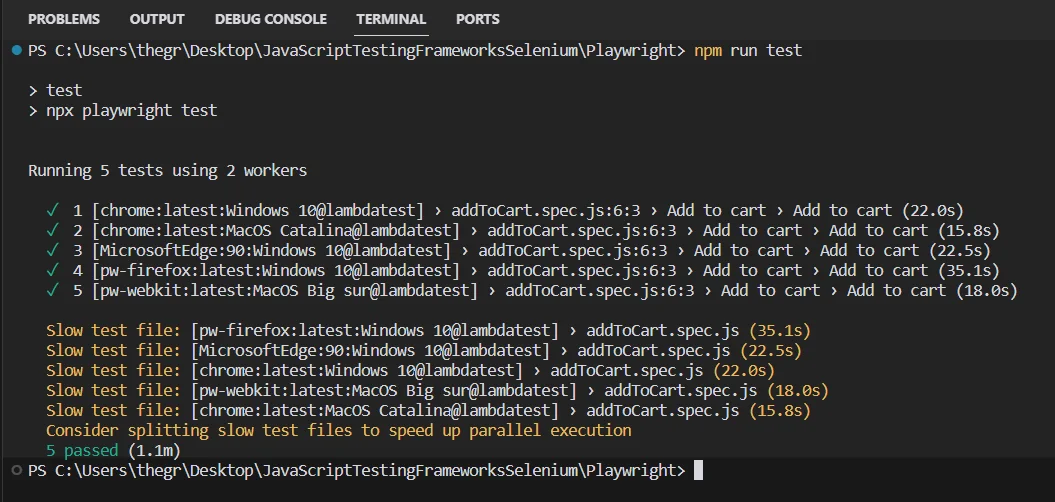
Task: Click the addToCart.spec.js:6:3 link in test 1 row
Action: 545,211
